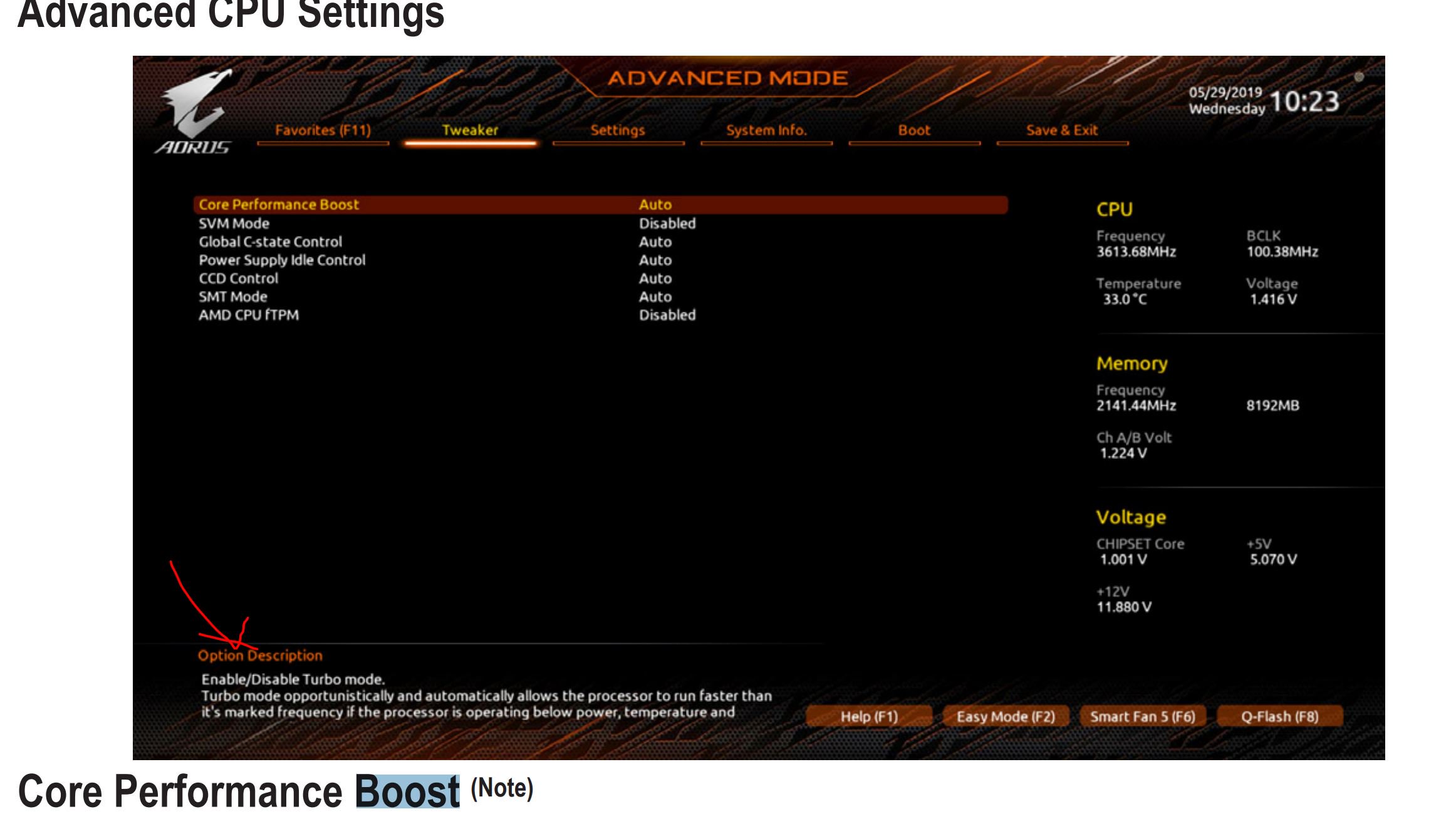Open Smart Fan 5 (F6)

(x=1142, y=716)
